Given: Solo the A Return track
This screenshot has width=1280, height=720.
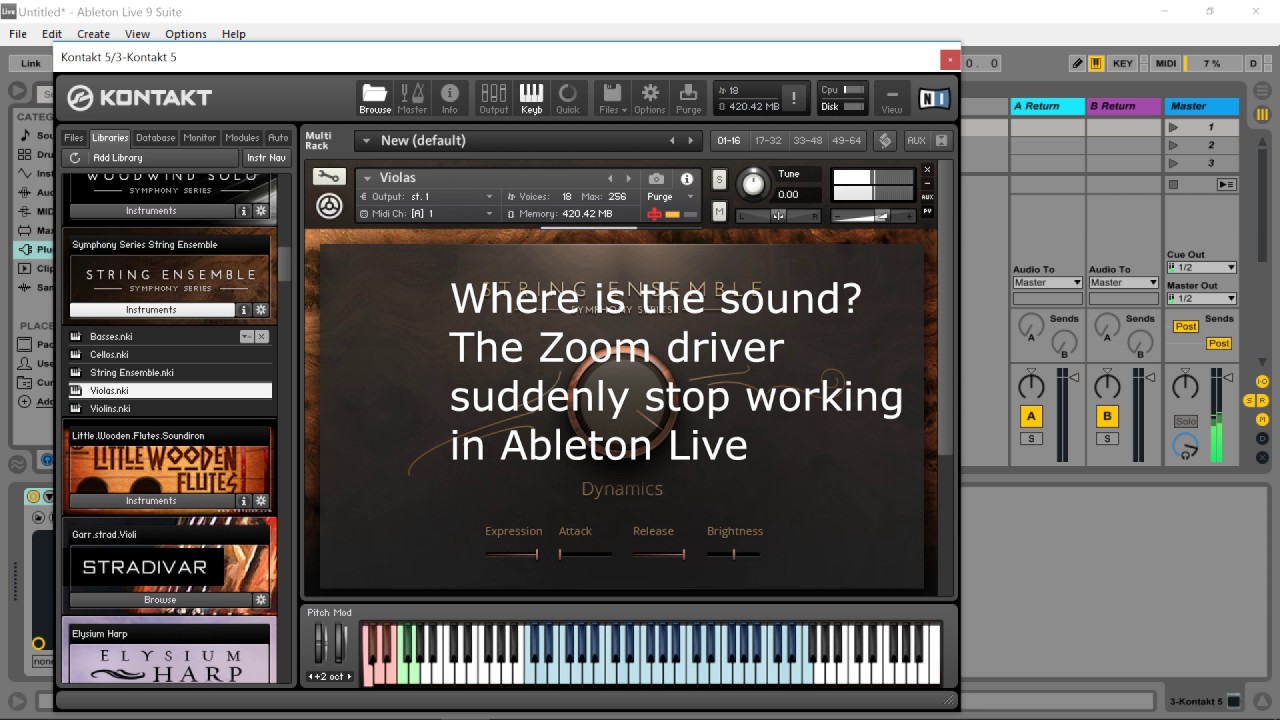Looking at the screenshot, I should pos(1031,439).
